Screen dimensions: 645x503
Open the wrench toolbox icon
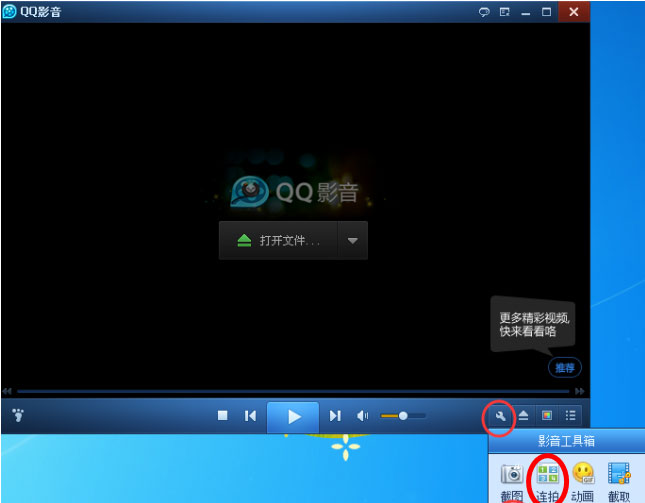[x=498, y=416]
